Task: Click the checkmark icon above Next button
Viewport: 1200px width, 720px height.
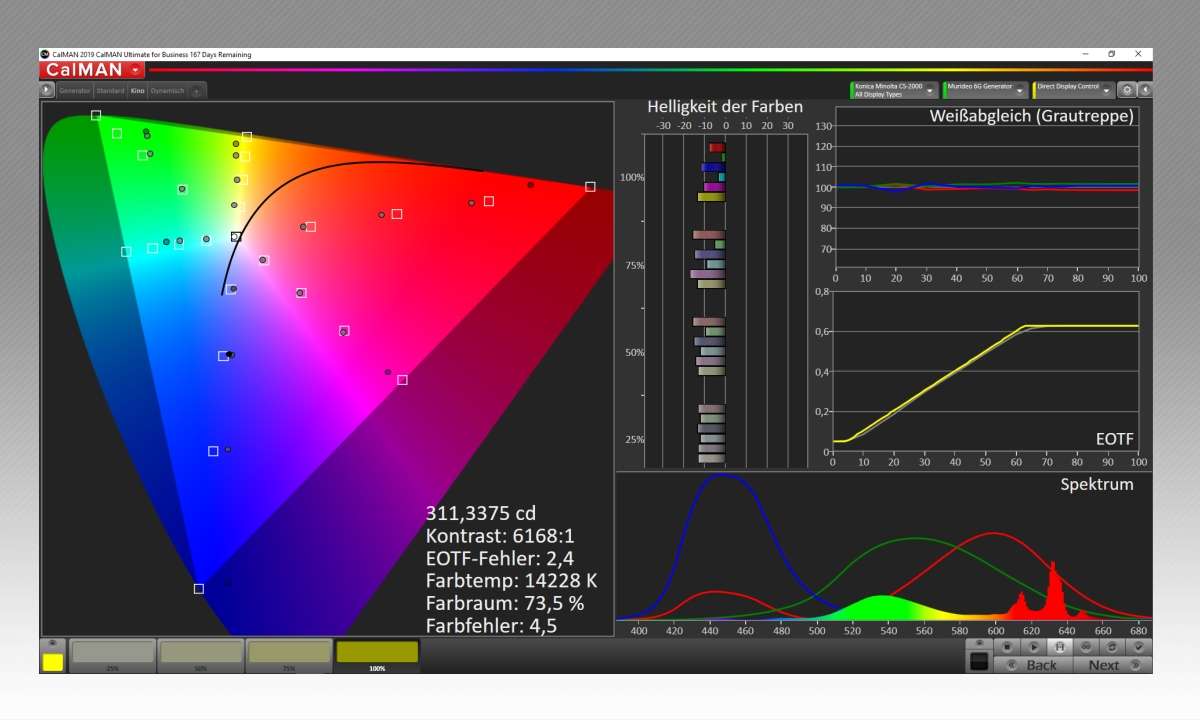Action: coord(1139,647)
